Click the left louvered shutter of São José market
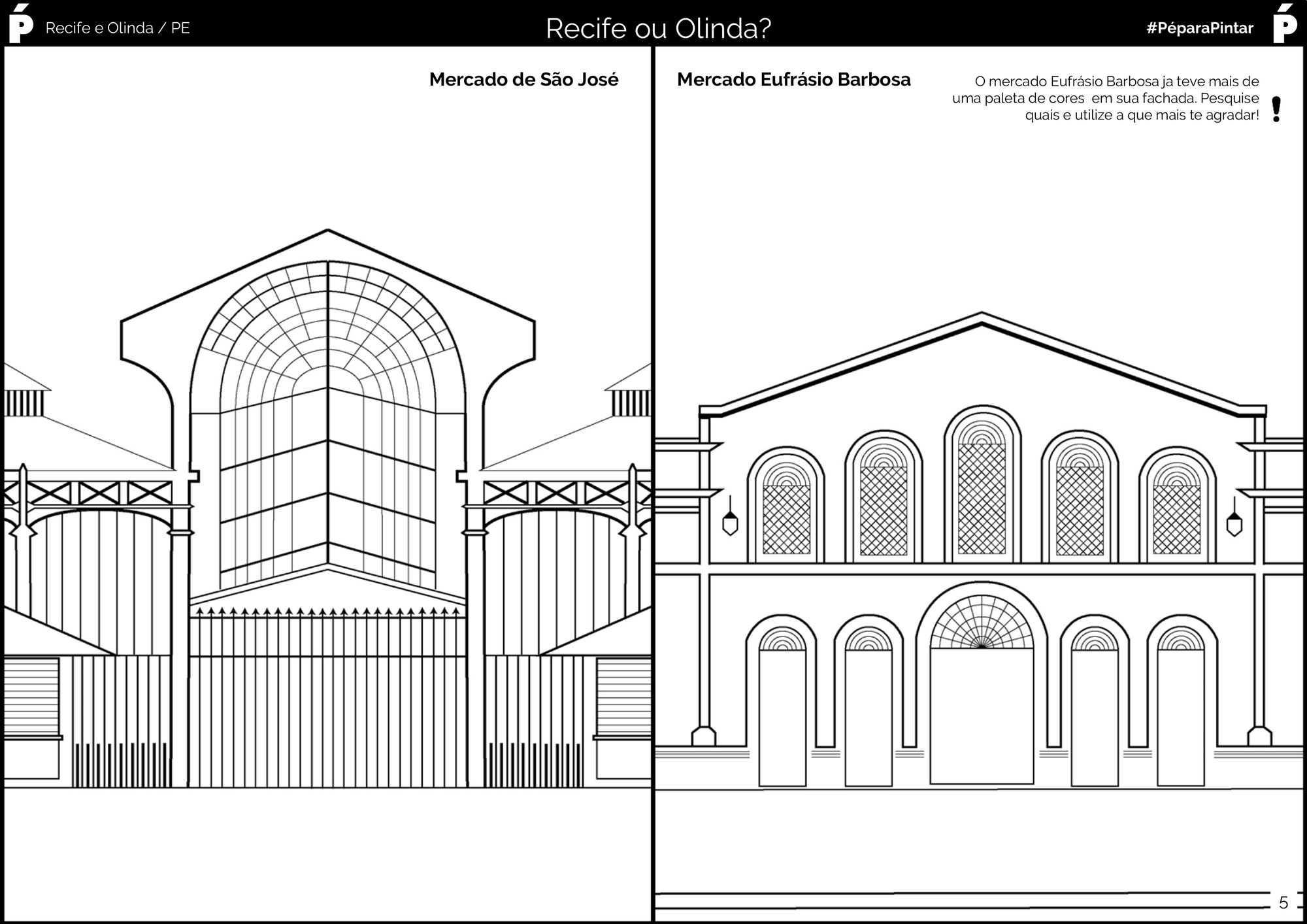The width and height of the screenshot is (1307, 924). [31, 696]
